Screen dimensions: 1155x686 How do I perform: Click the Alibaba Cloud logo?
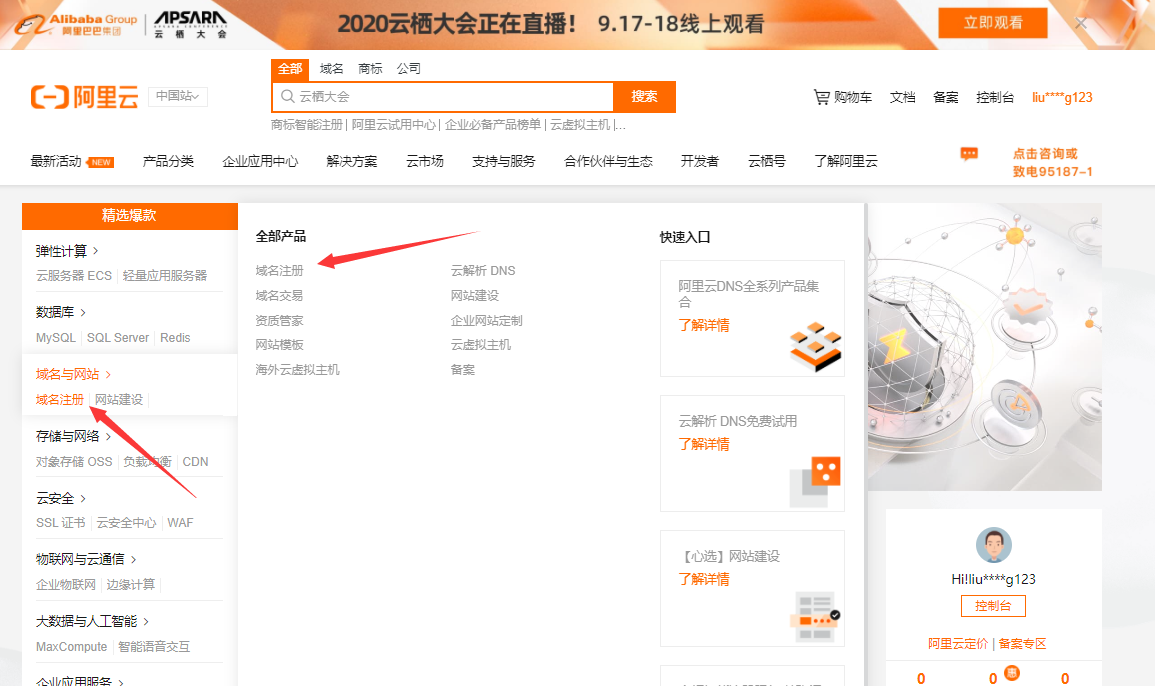[84, 97]
